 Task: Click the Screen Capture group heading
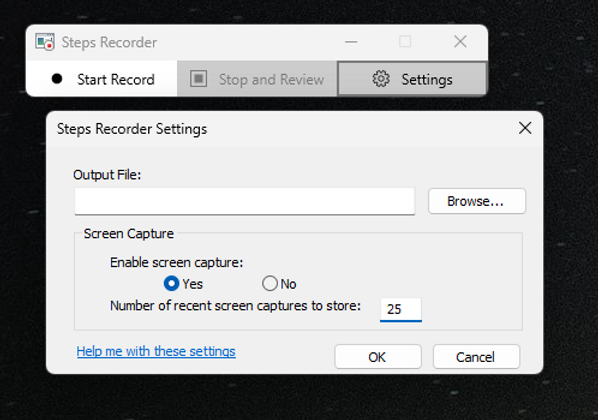click(129, 233)
